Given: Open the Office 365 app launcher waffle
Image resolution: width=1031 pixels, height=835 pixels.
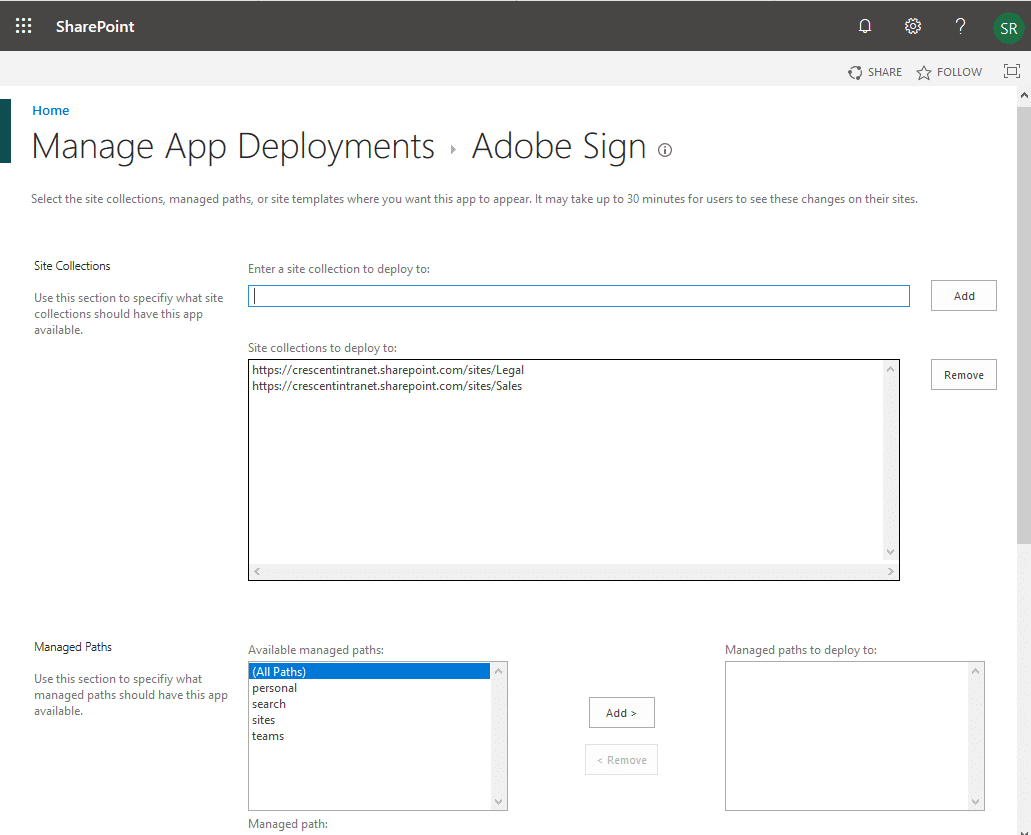Looking at the screenshot, I should pos(22,26).
